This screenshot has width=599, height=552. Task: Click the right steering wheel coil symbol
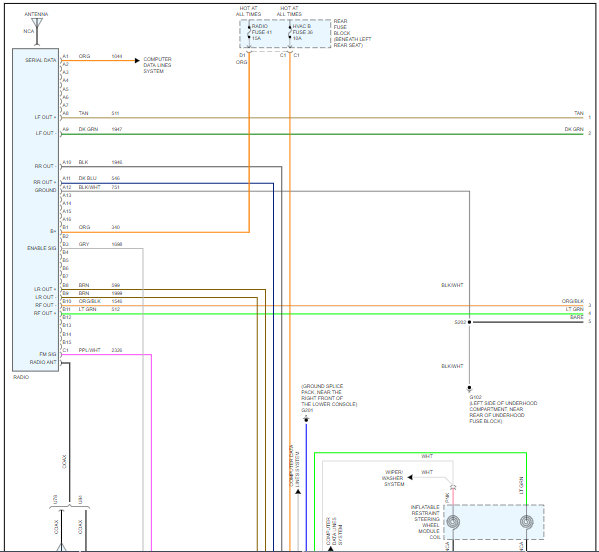[x=527, y=522]
